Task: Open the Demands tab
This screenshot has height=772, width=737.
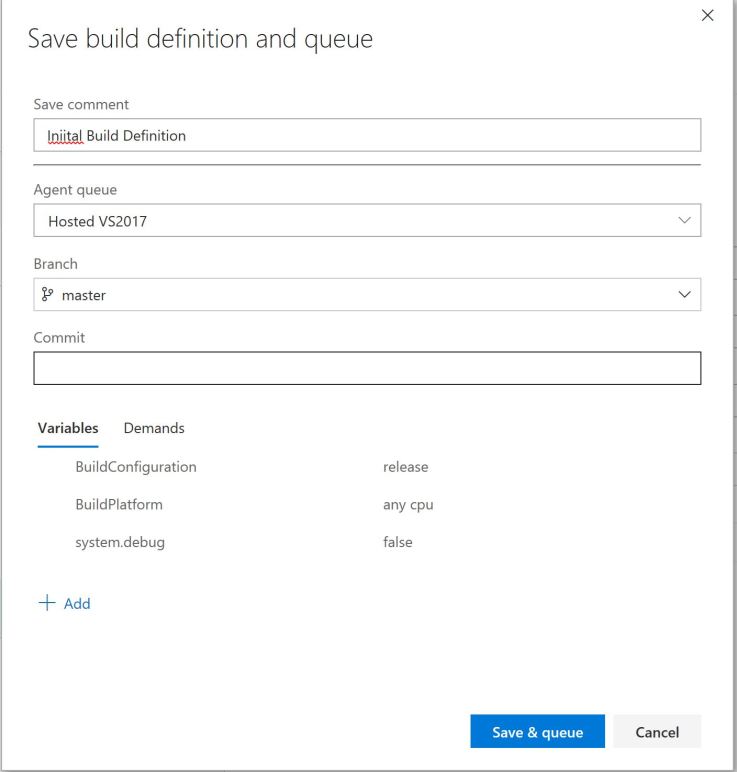Action: tap(154, 428)
